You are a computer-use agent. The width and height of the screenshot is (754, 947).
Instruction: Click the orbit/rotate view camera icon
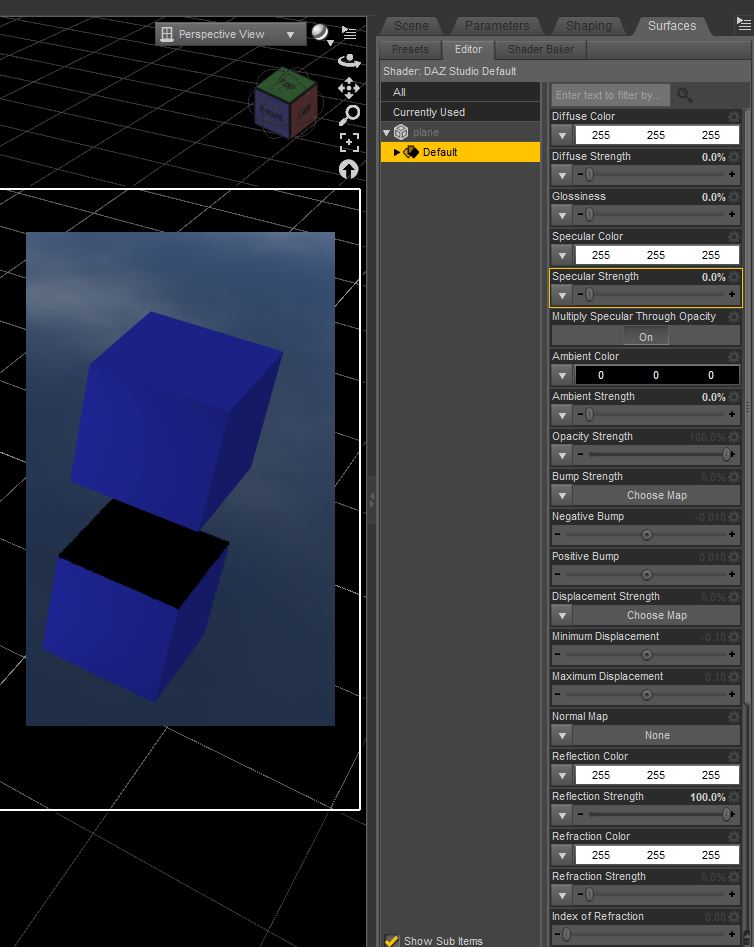click(x=348, y=61)
